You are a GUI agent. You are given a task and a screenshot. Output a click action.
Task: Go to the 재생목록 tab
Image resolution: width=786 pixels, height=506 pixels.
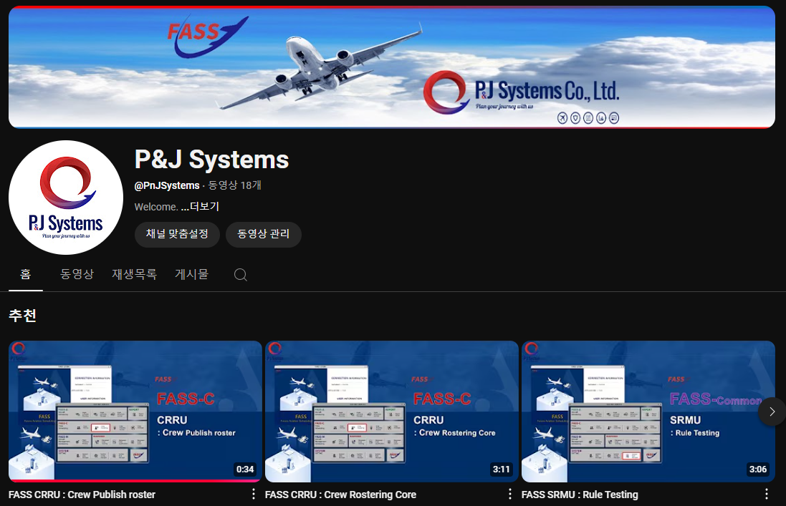(x=134, y=274)
